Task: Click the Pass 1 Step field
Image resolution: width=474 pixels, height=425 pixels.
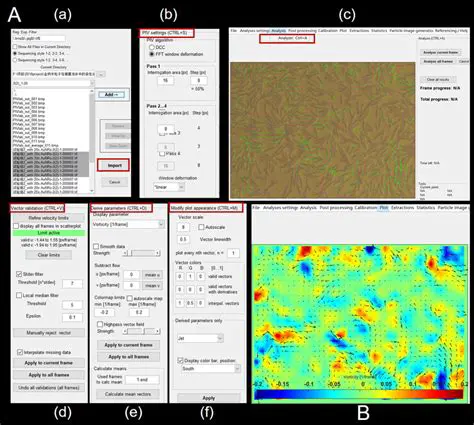Action: [199, 80]
